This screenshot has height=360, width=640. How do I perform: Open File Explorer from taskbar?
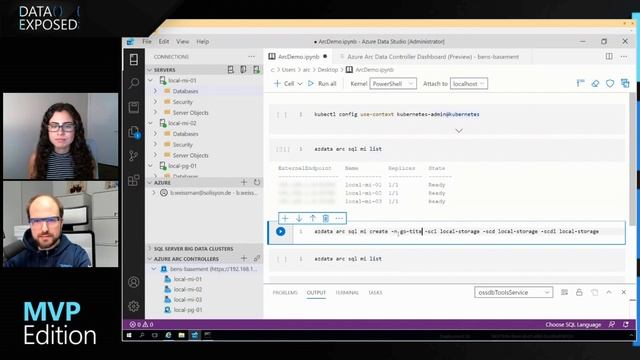click(181, 335)
